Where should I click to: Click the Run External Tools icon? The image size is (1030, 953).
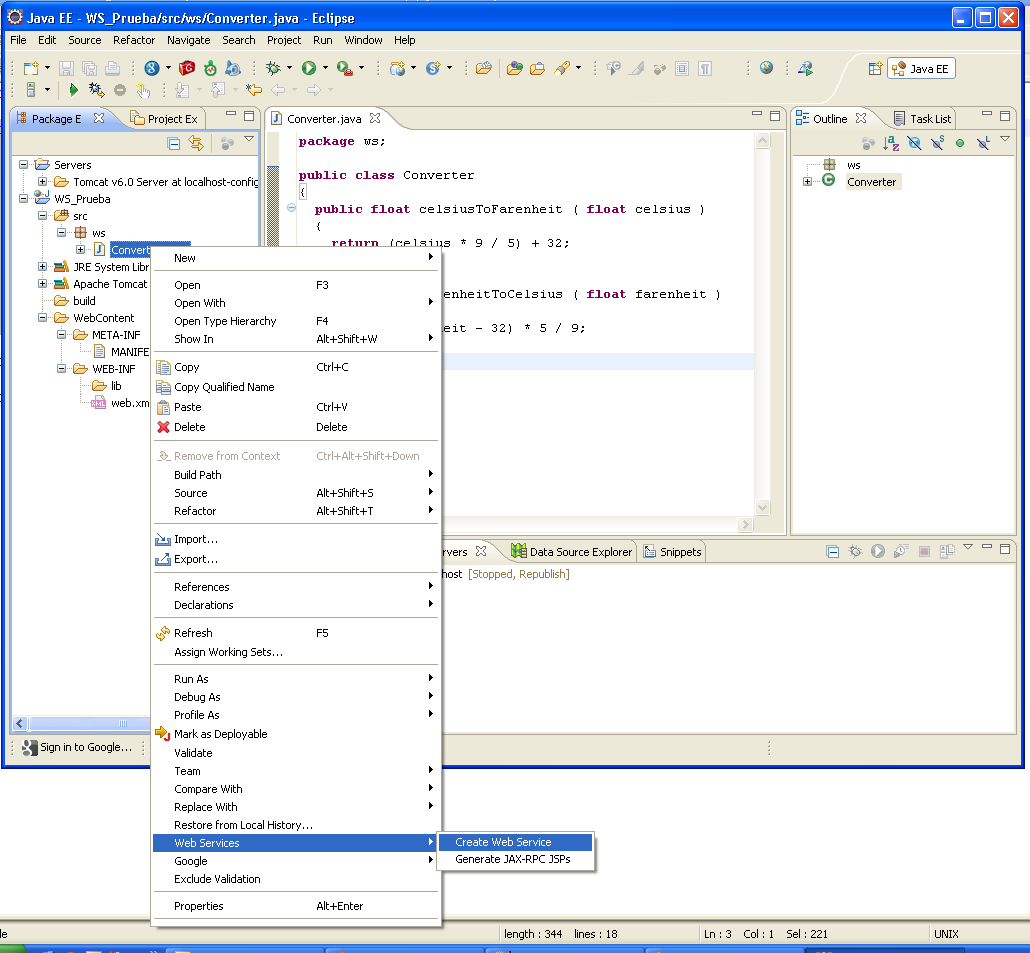pyautogui.click(x=344, y=68)
